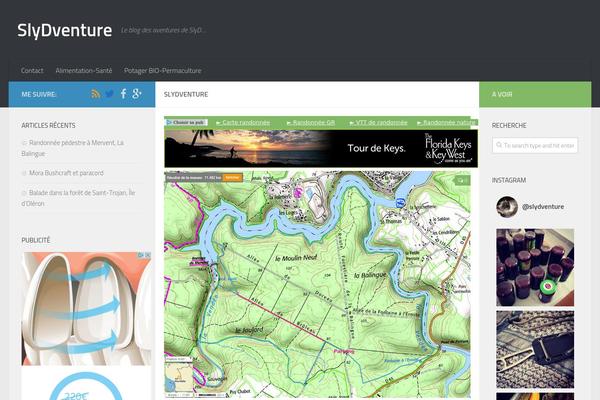Click the SlyDventure site title

click(x=65, y=30)
